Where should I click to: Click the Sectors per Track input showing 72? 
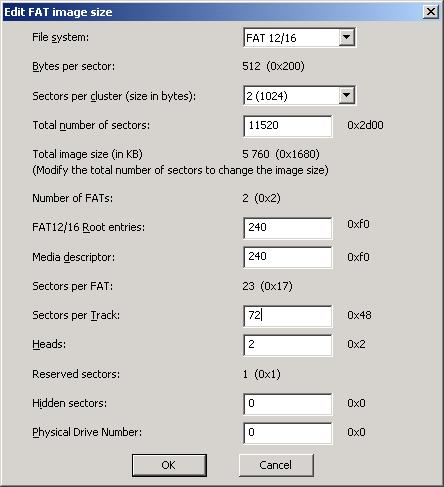point(288,315)
